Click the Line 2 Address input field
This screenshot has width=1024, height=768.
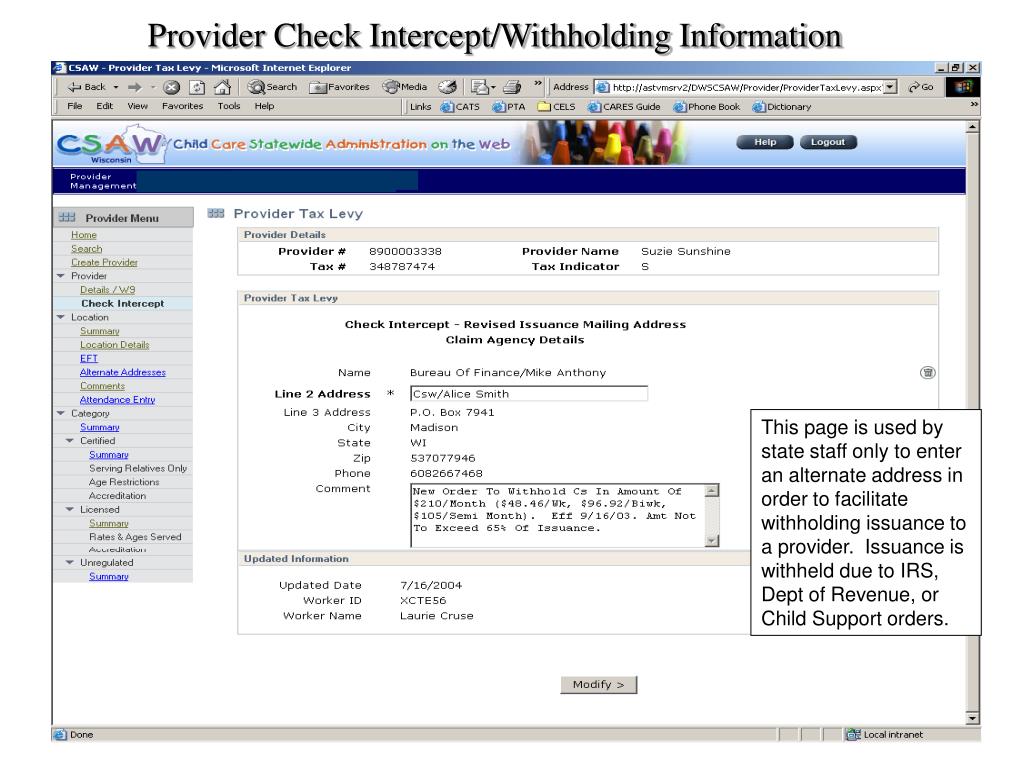click(529, 394)
